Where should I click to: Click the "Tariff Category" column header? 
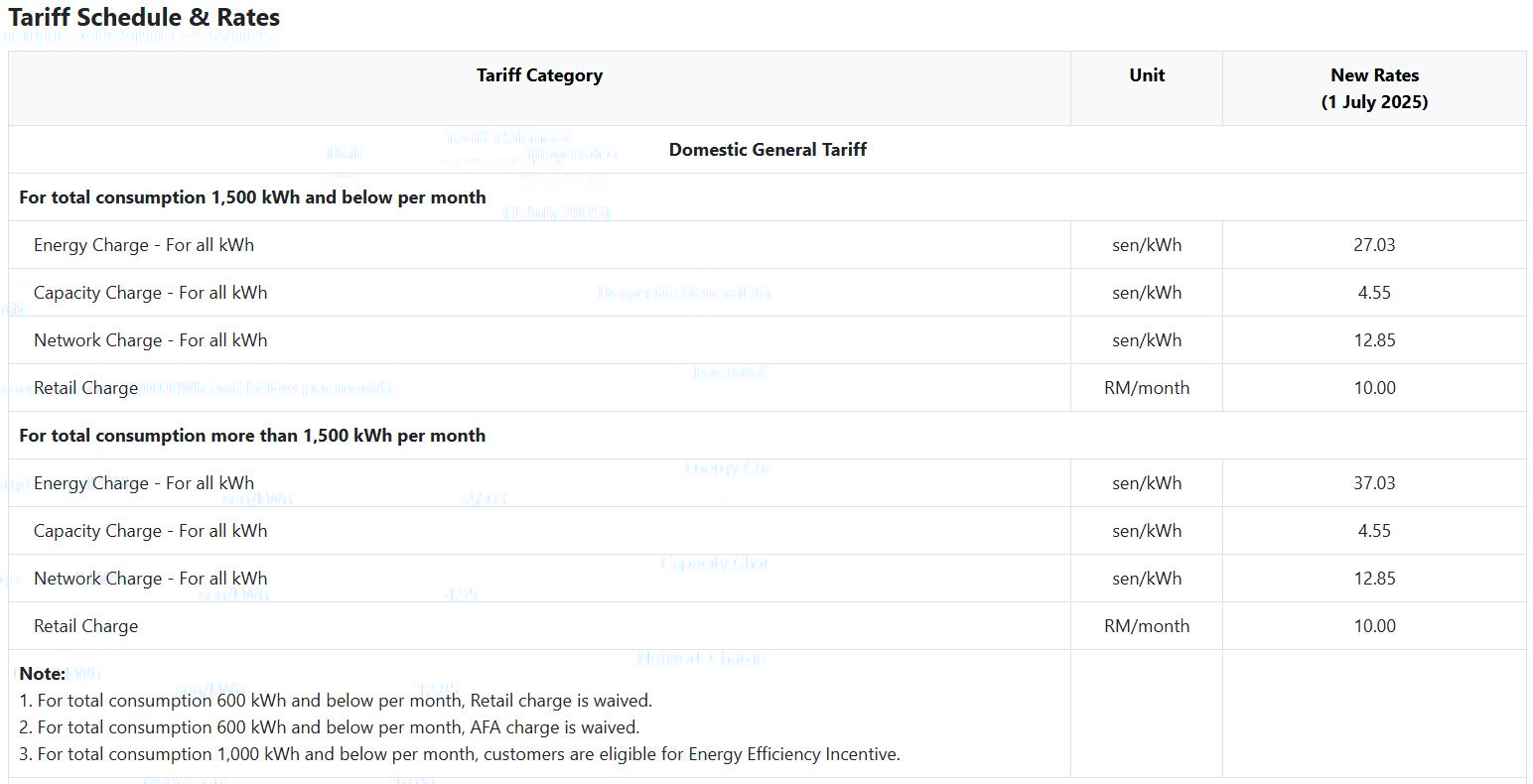(539, 75)
